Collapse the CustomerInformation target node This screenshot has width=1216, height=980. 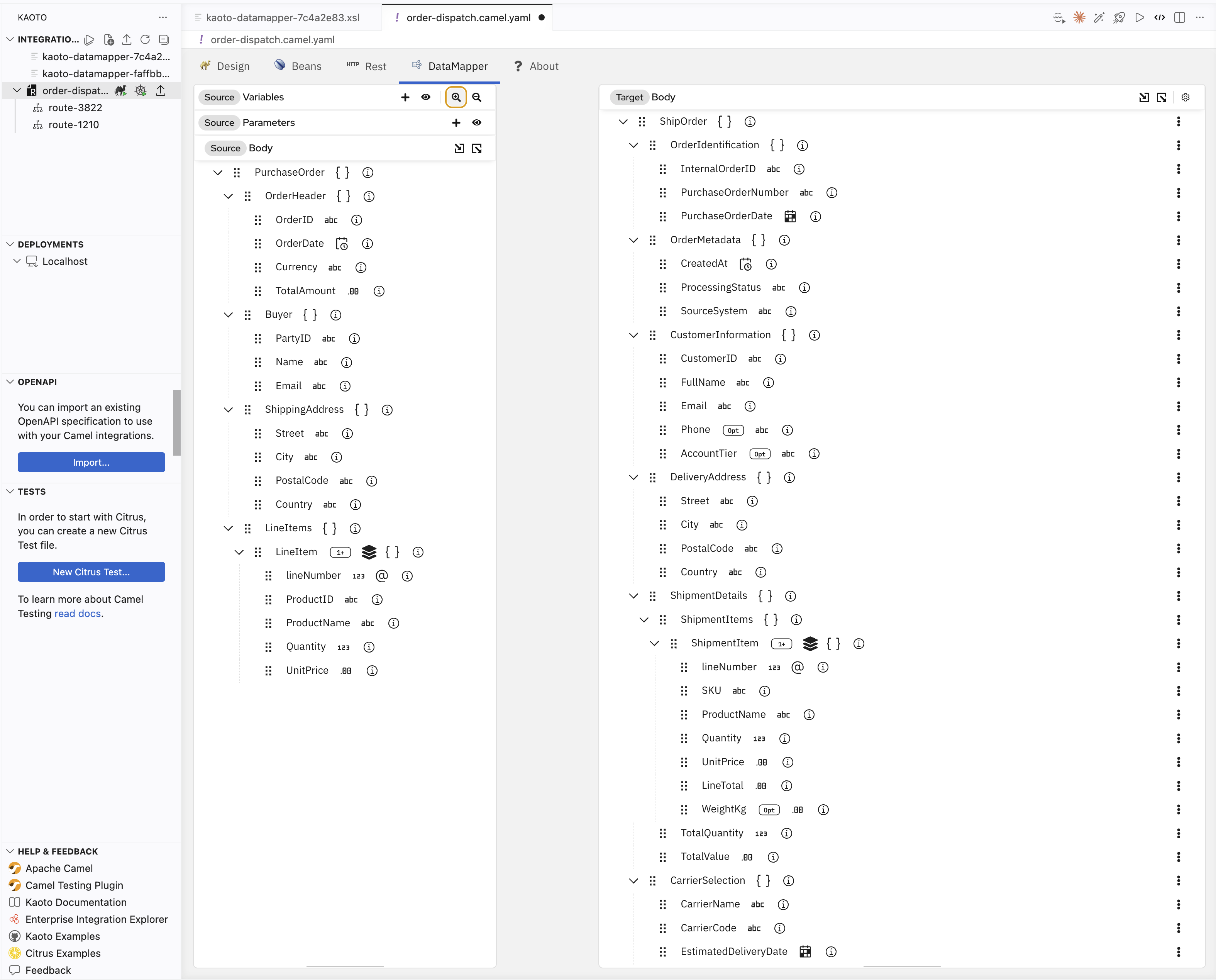[x=633, y=335]
